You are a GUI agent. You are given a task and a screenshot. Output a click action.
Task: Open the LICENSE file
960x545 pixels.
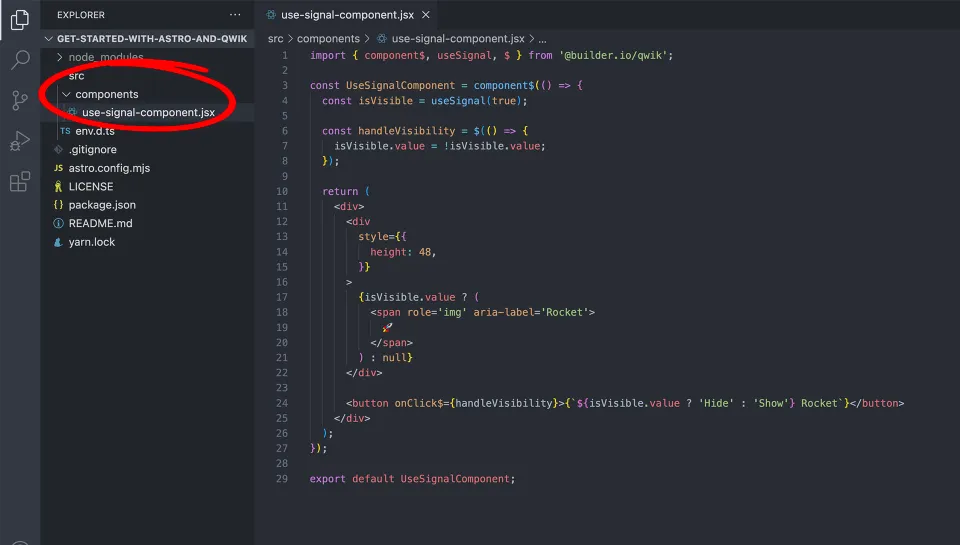(91, 186)
